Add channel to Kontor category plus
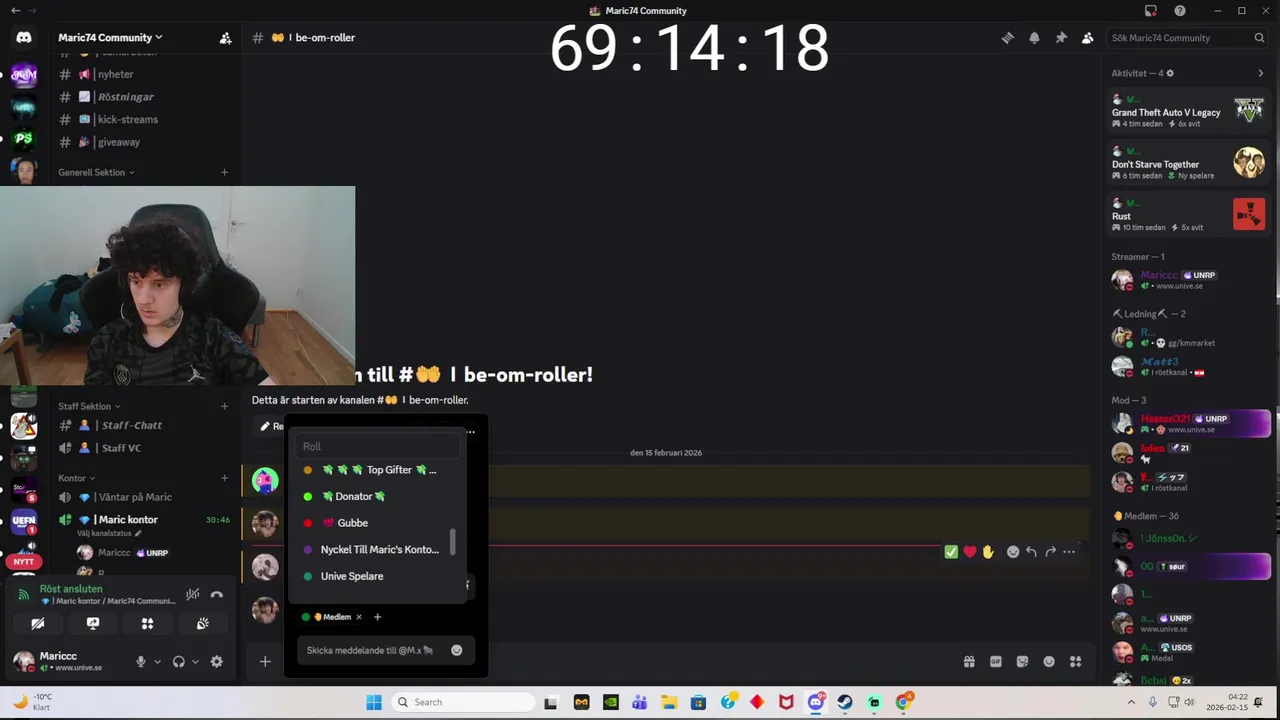The width and height of the screenshot is (1280, 720). (224, 478)
